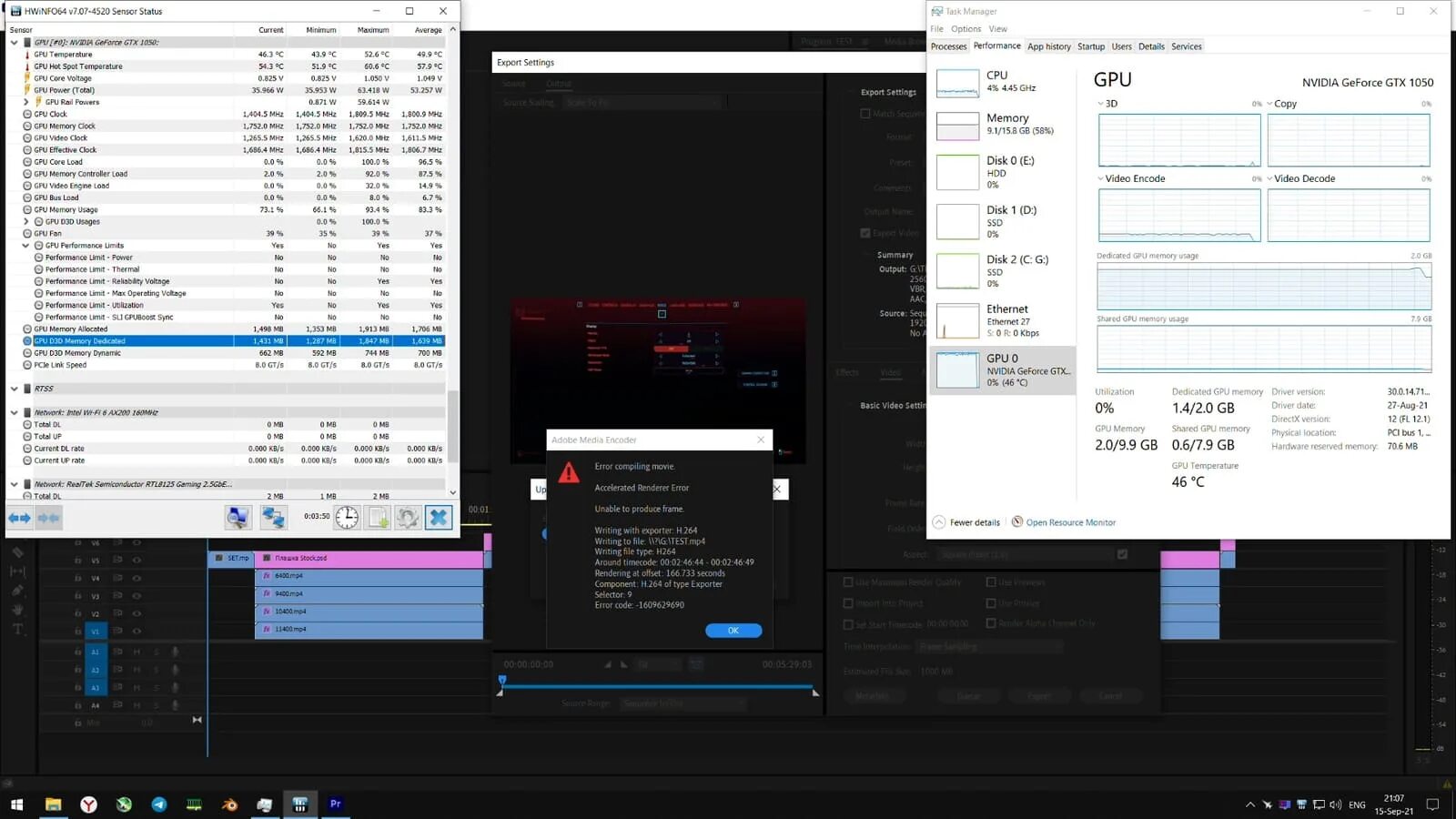Open Task Manager File menu
The height and width of the screenshot is (819, 1456).
coord(936,29)
